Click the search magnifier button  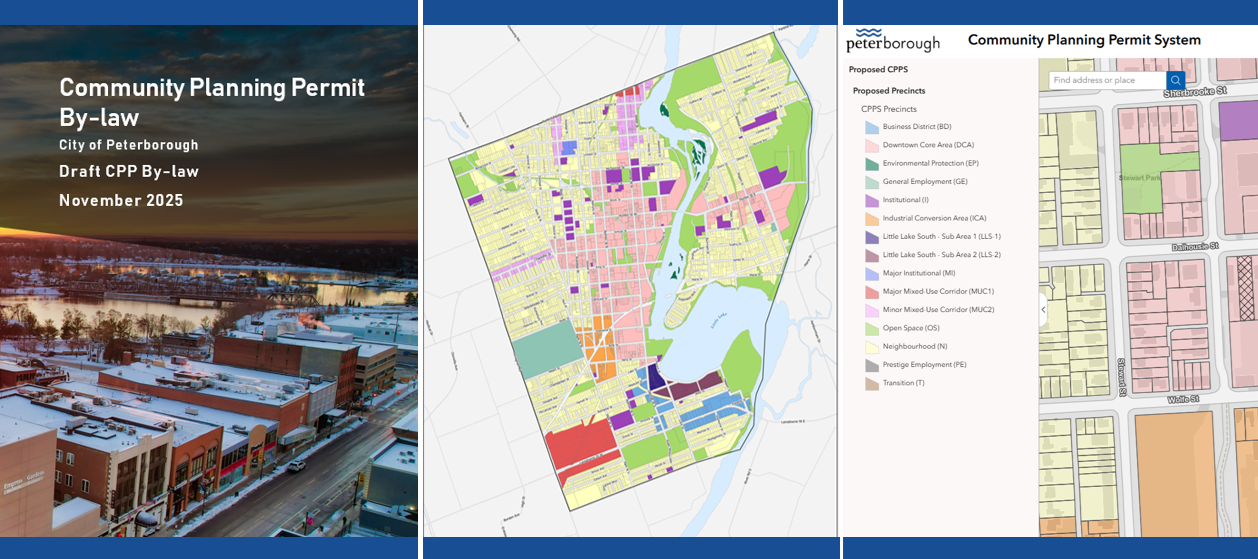(x=1176, y=80)
